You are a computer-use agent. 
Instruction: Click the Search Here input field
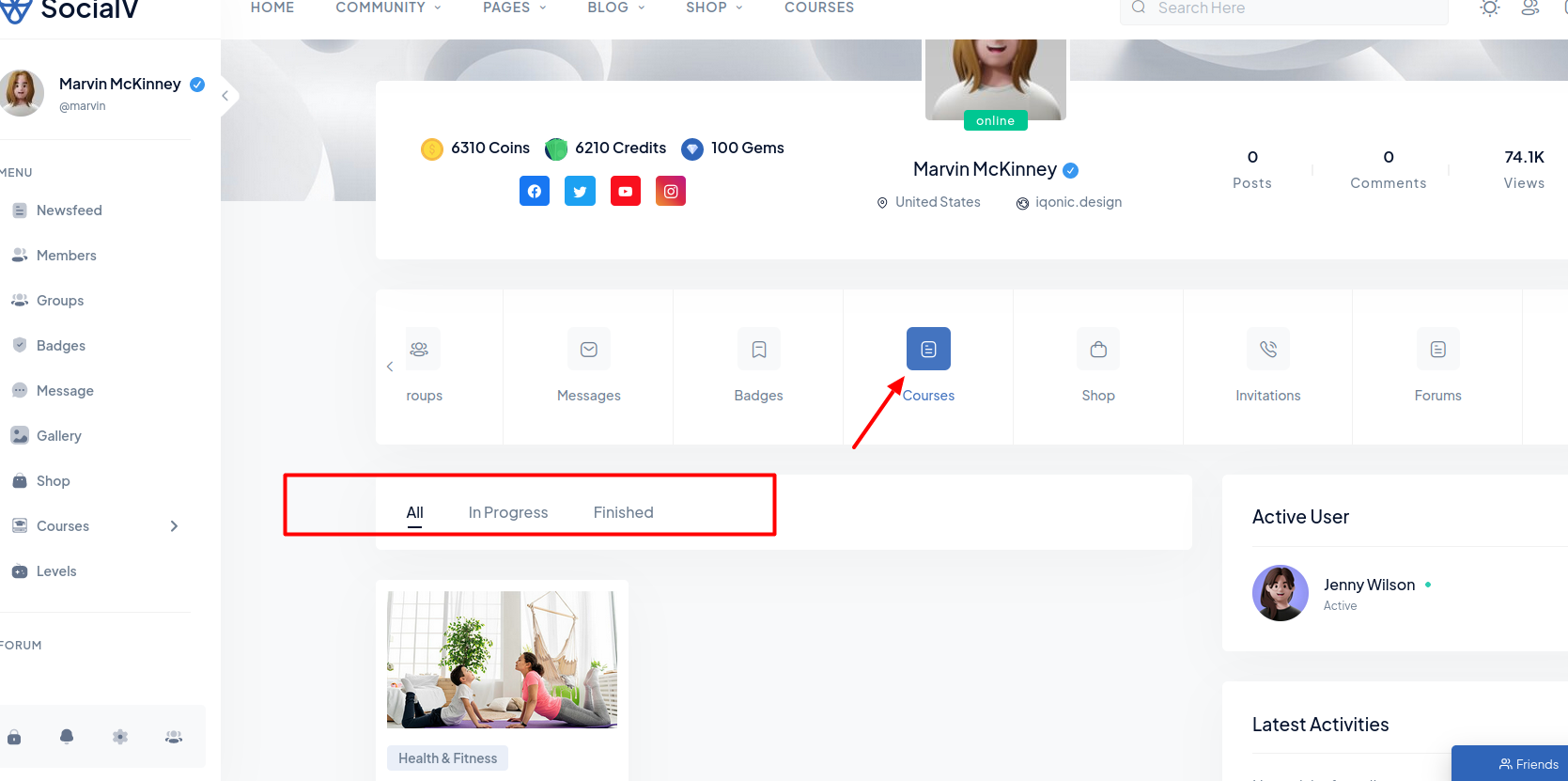coord(1283,8)
